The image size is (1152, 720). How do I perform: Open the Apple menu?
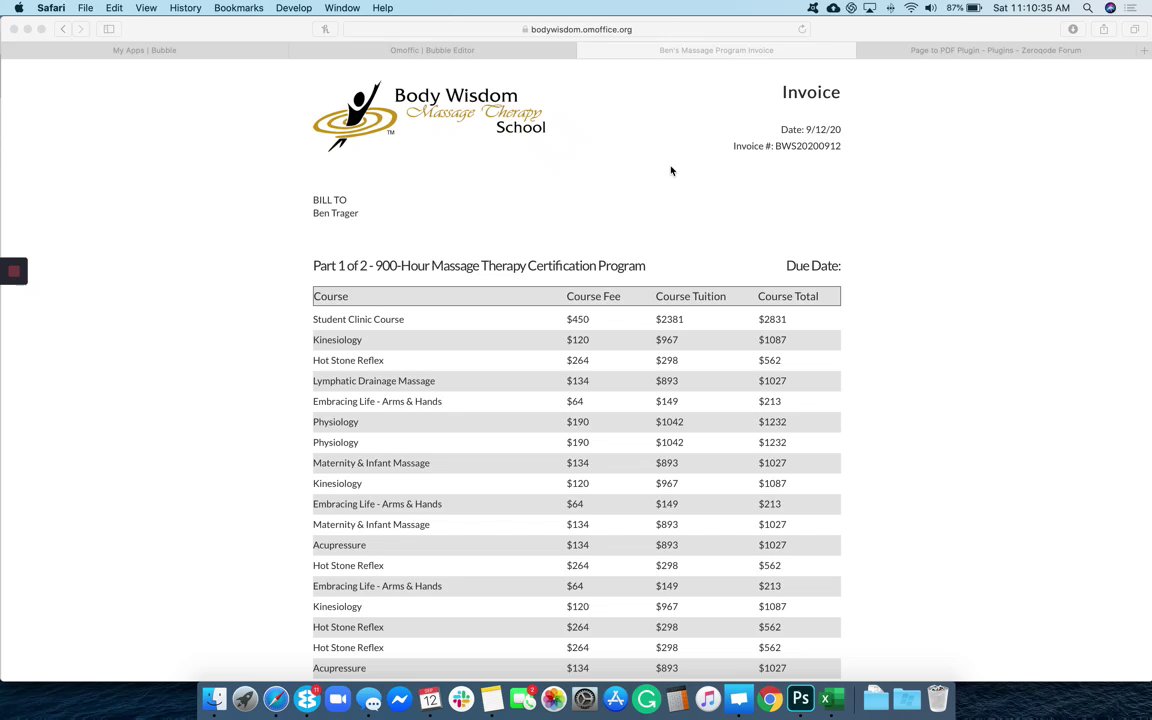click(18, 8)
